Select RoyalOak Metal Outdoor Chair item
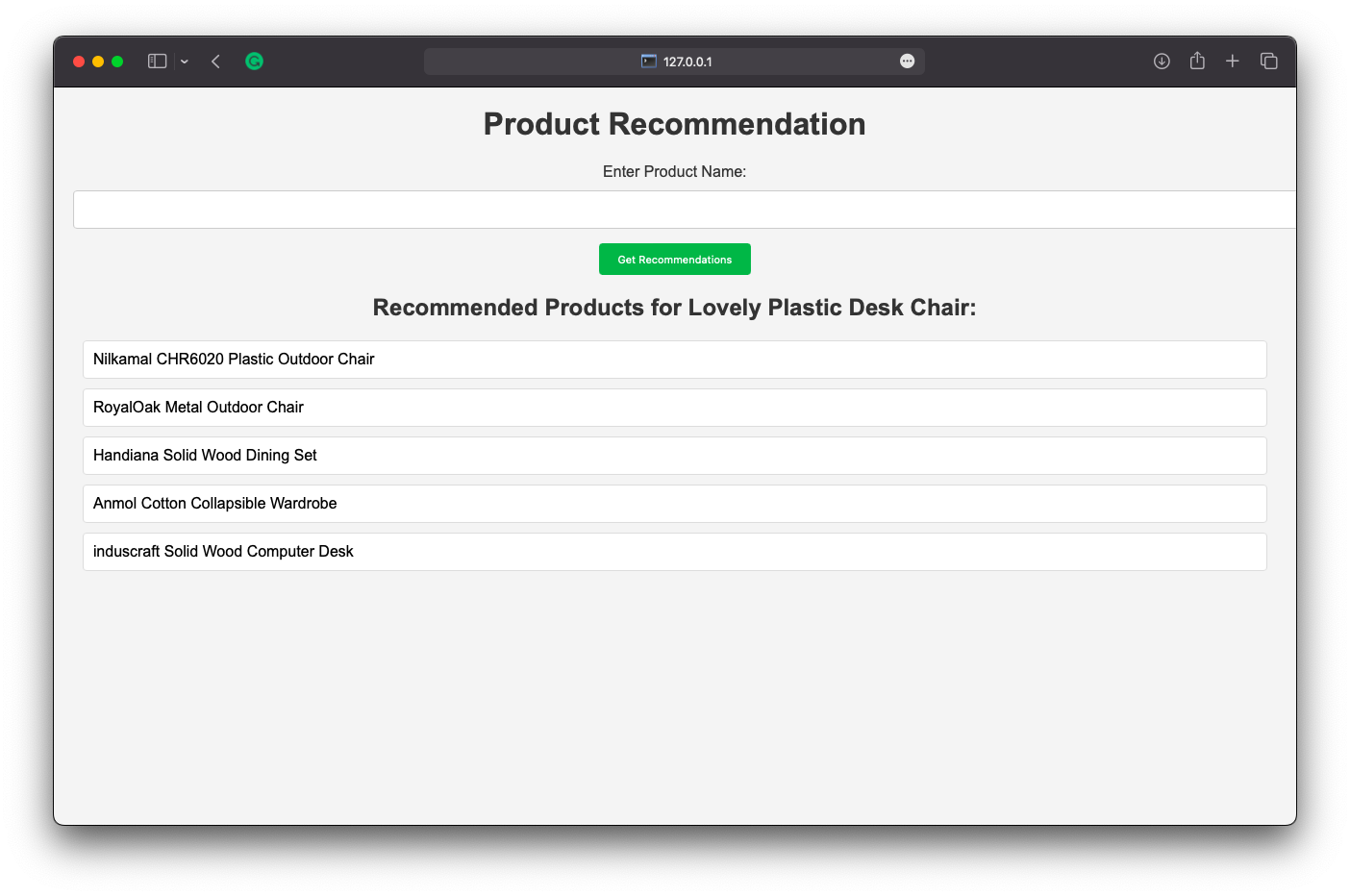This screenshot has width=1350, height=896. 675,408
